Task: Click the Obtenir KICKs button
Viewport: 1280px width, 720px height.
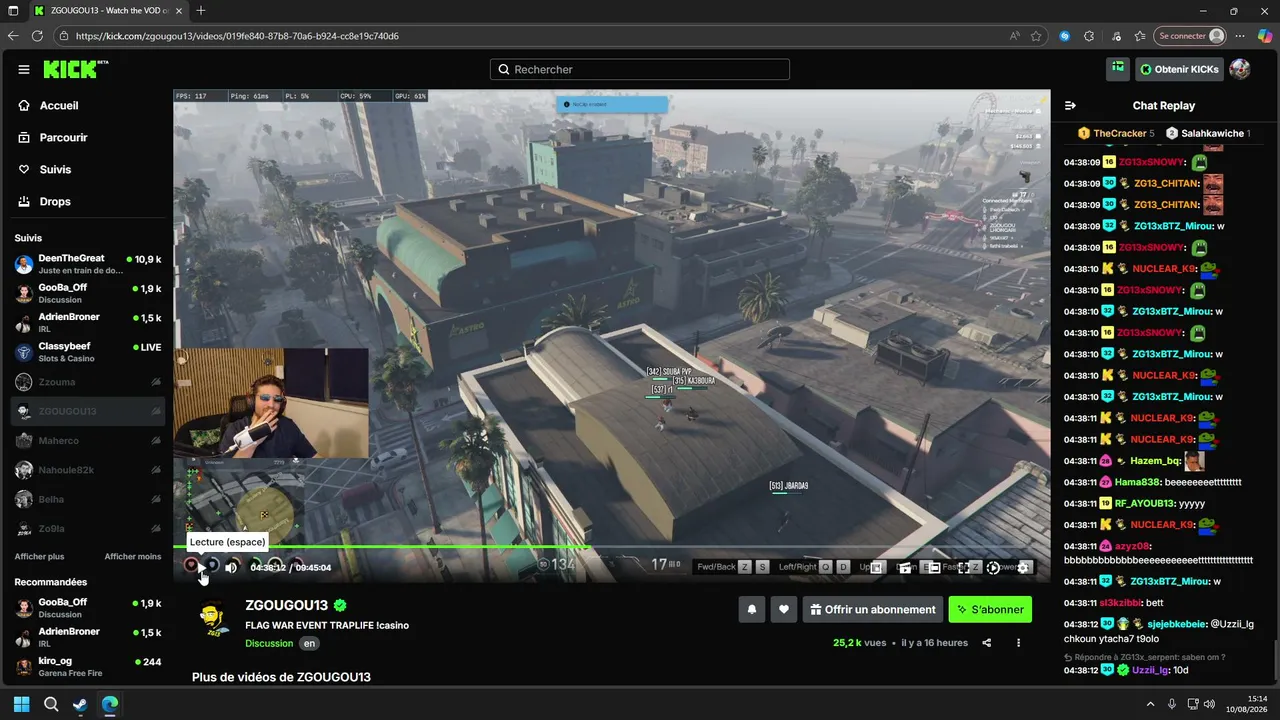Action: point(1179,69)
